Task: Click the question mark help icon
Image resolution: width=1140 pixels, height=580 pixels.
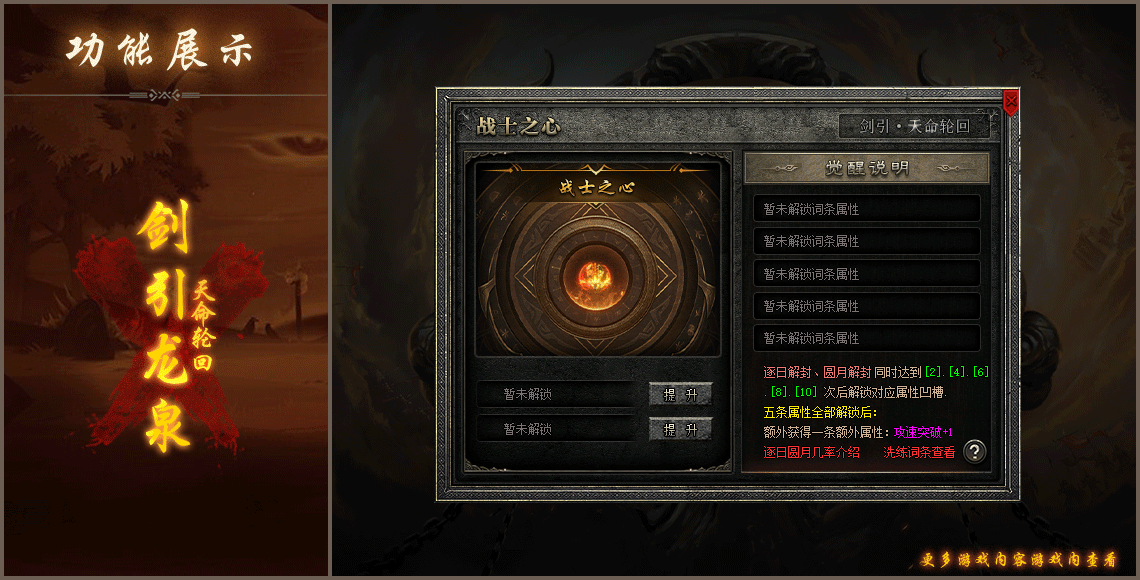Action: [x=975, y=451]
